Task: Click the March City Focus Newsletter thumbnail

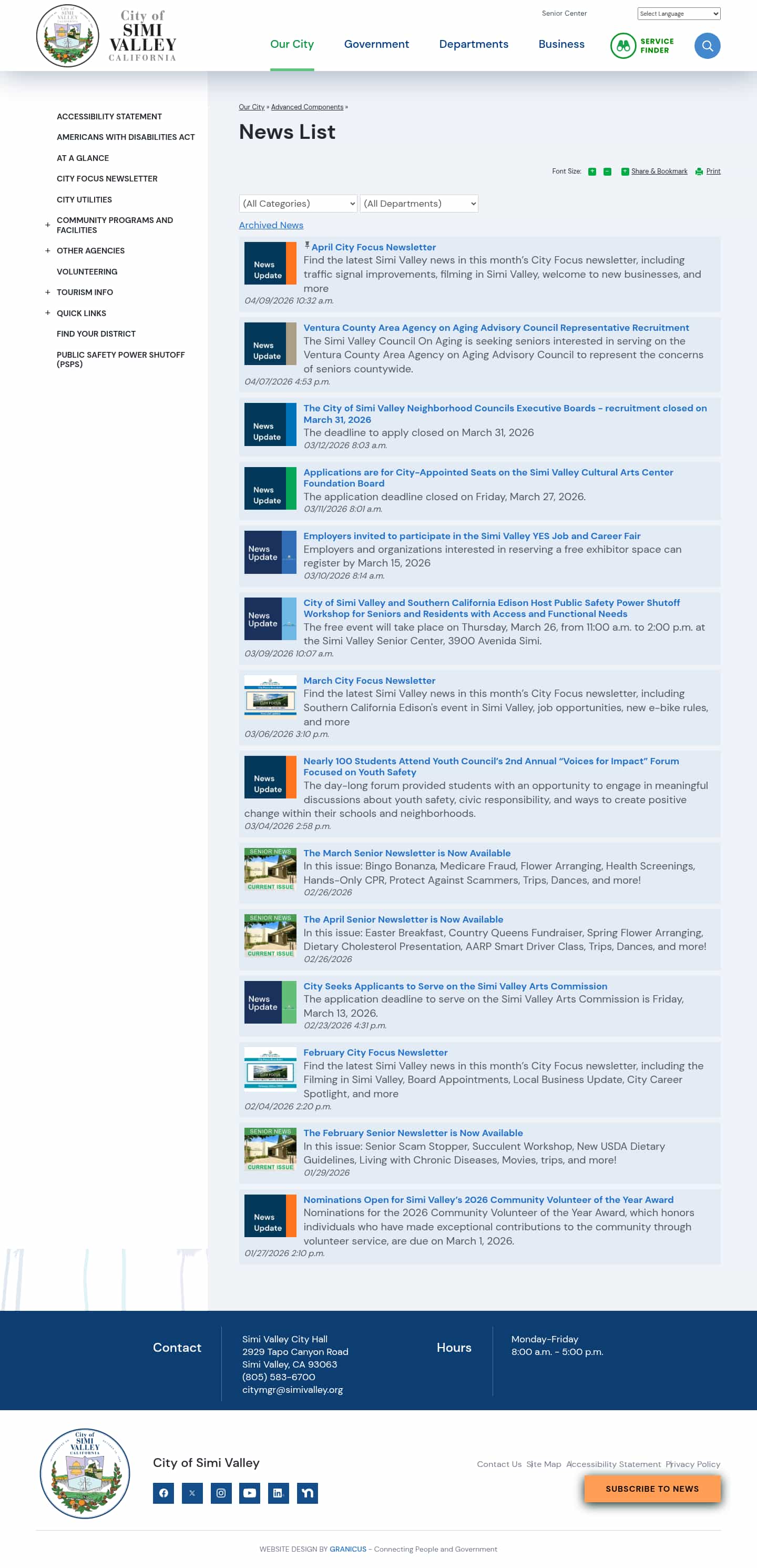Action: pos(270,696)
